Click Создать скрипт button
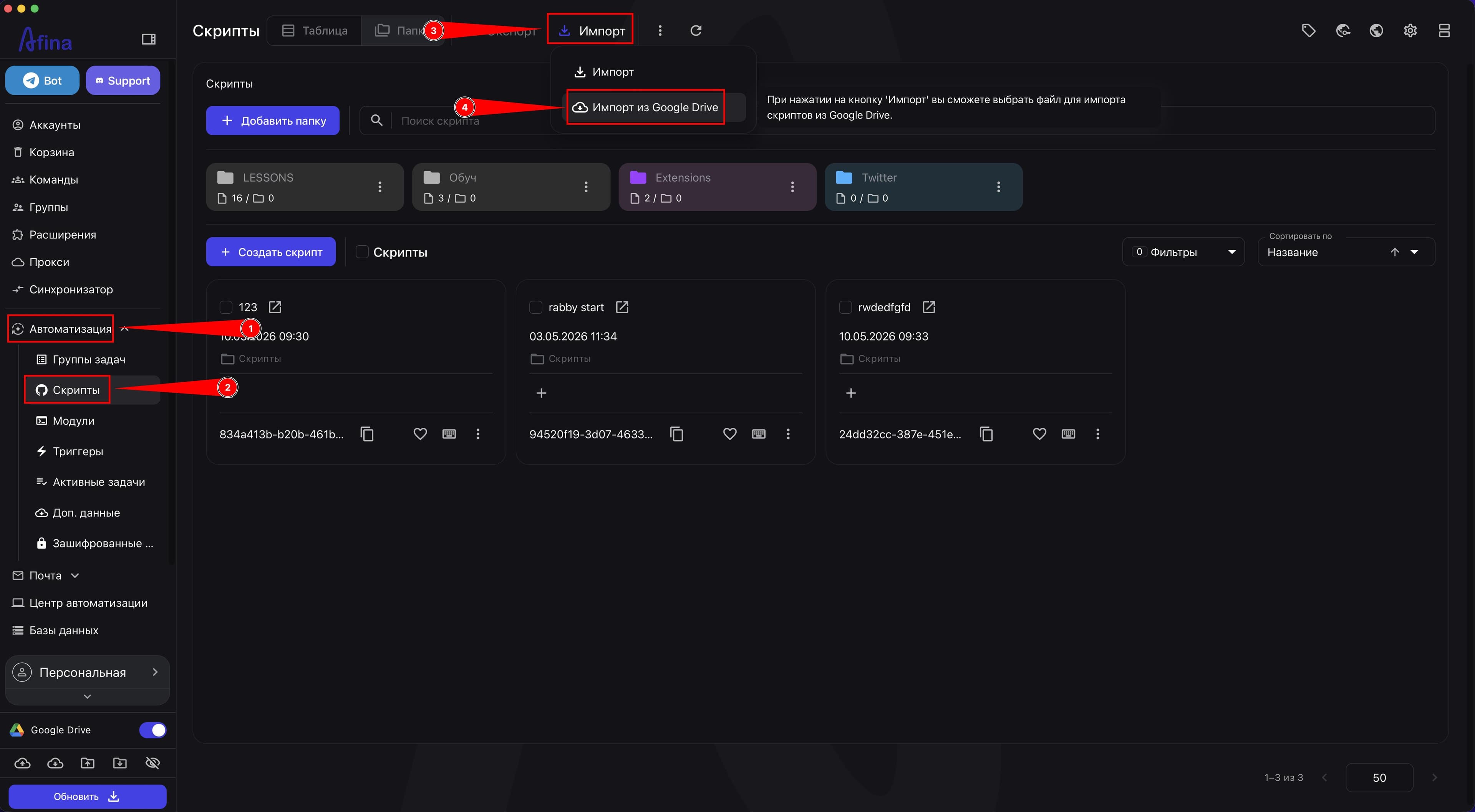 (271, 252)
